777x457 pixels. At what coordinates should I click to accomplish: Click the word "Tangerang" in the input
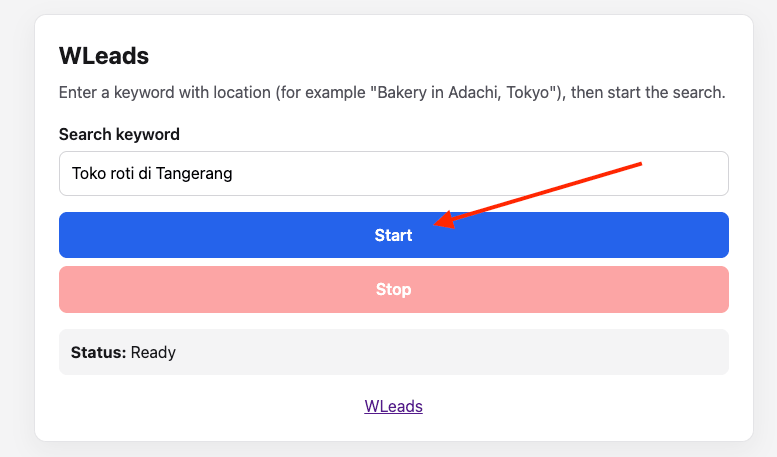pos(194,174)
